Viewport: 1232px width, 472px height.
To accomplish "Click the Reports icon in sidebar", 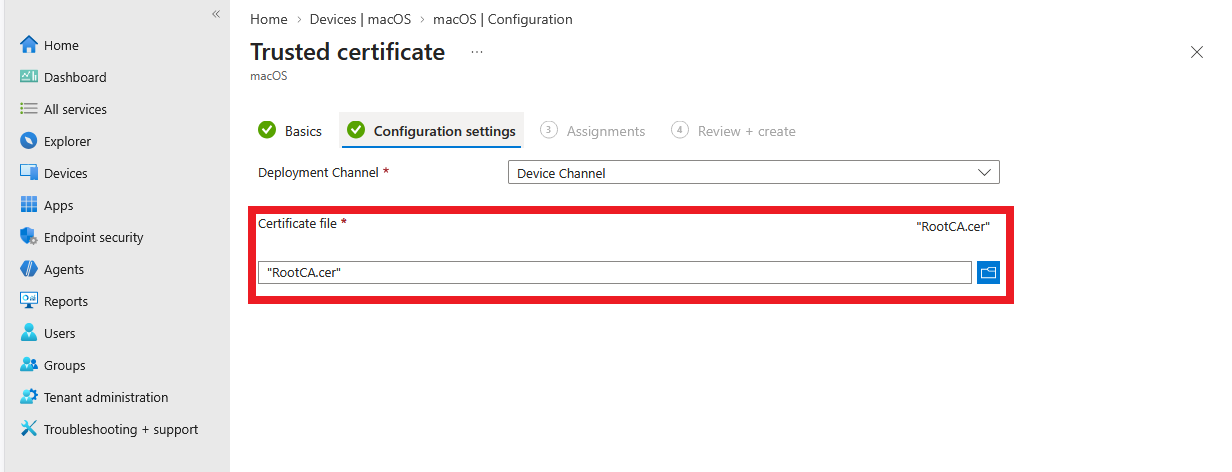I will pyautogui.click(x=29, y=301).
